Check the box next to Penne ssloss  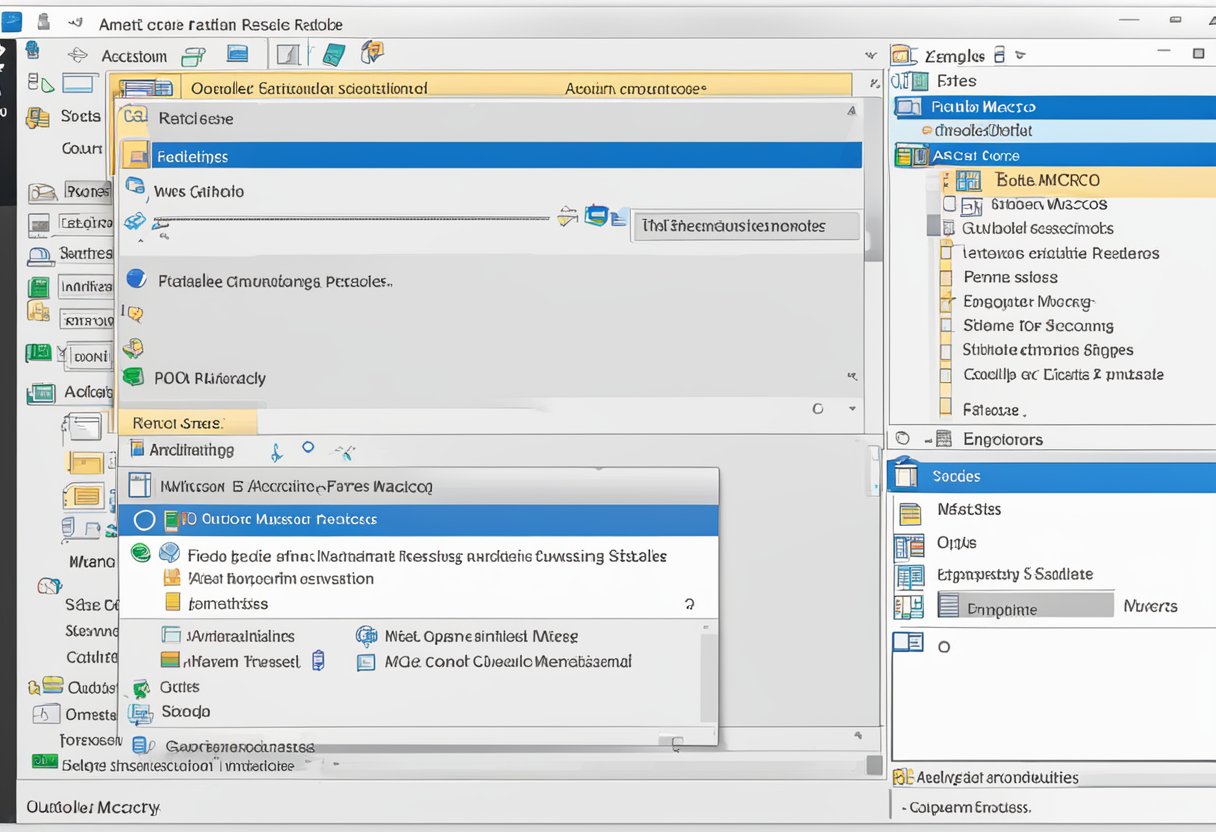pyautogui.click(x=944, y=278)
